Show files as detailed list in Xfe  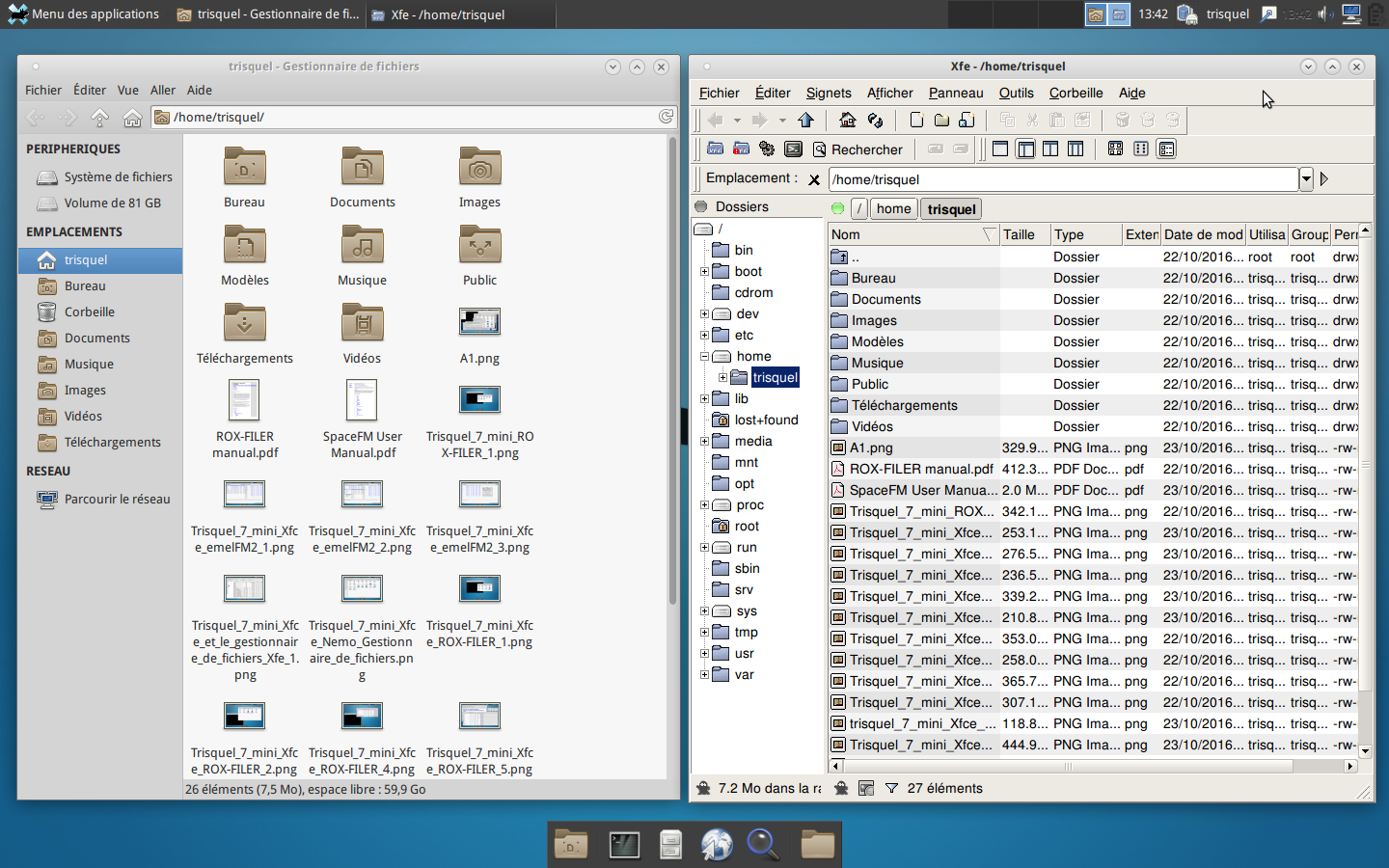(1166, 149)
